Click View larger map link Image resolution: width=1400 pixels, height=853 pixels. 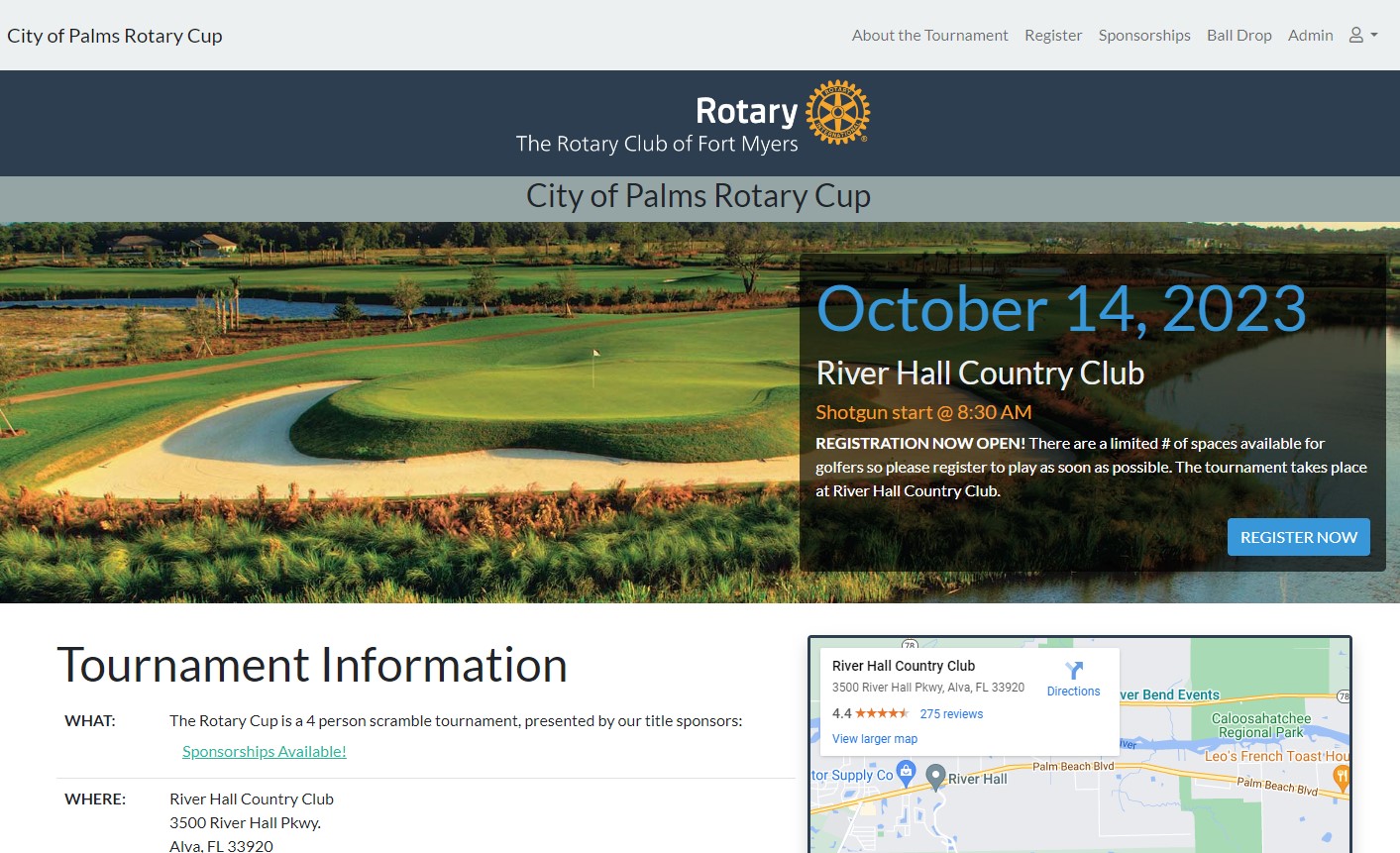point(875,739)
